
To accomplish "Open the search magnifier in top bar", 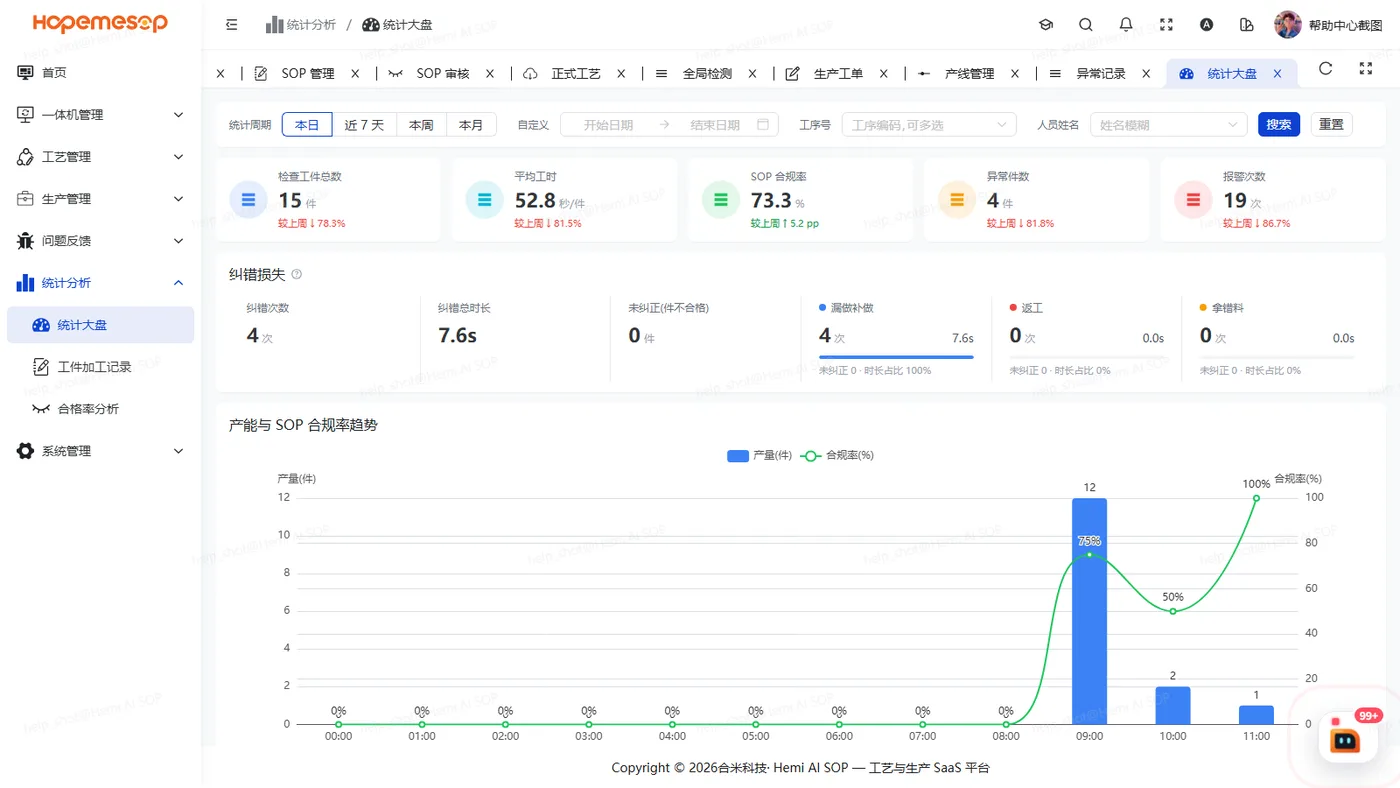I will click(x=1086, y=25).
